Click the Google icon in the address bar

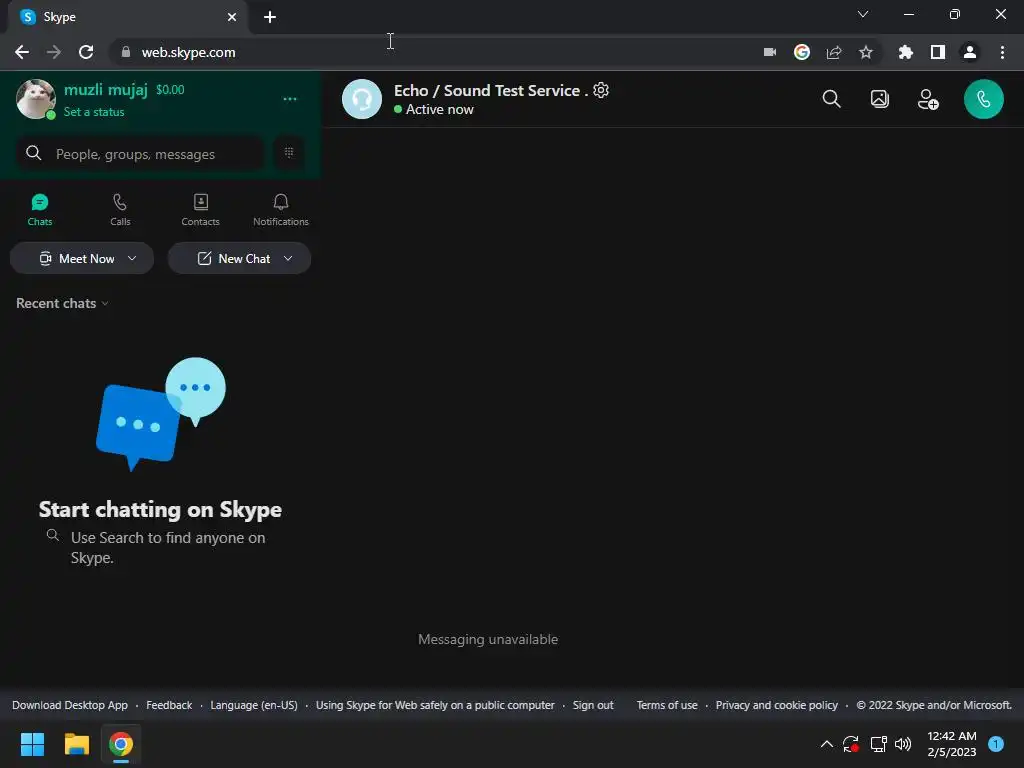[x=802, y=52]
